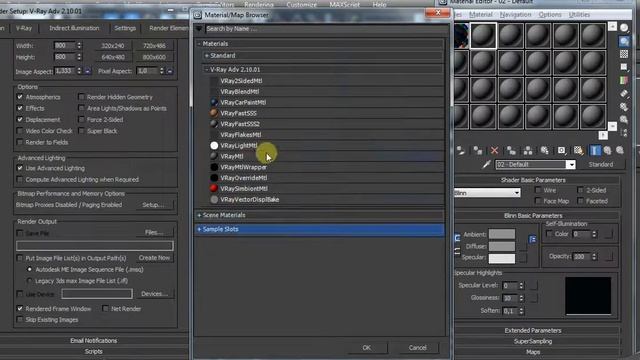This screenshot has height=360, width=640.
Task: Expand the Maps rollout
Action: (x=533, y=352)
